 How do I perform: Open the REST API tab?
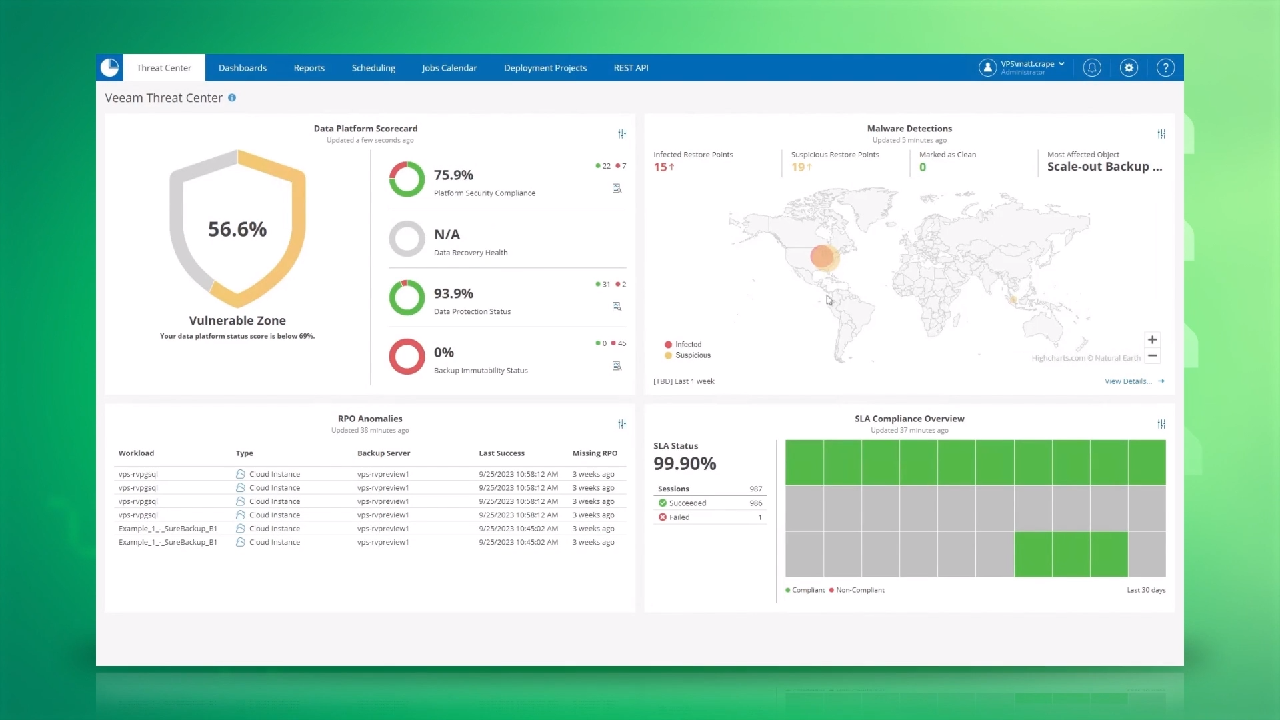[x=631, y=68]
